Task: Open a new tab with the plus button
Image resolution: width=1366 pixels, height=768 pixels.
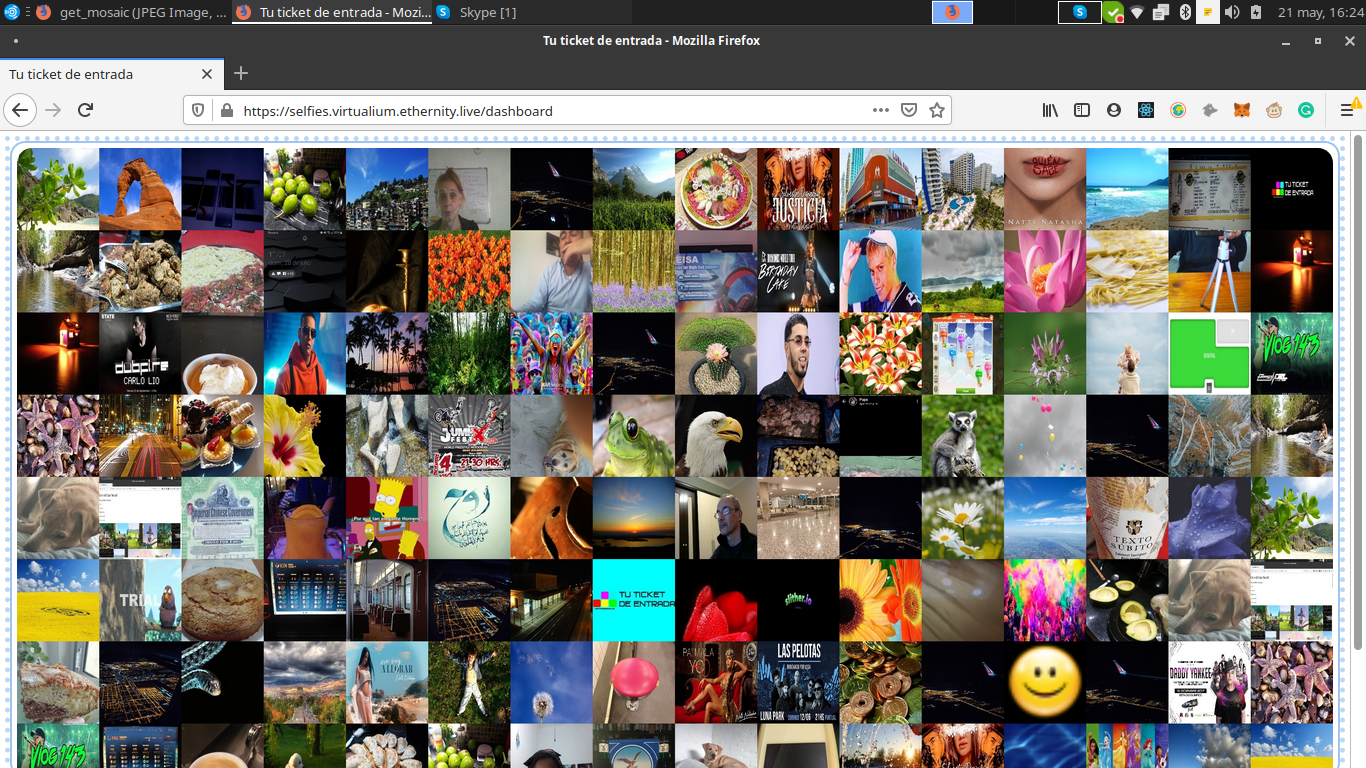Action: [240, 74]
